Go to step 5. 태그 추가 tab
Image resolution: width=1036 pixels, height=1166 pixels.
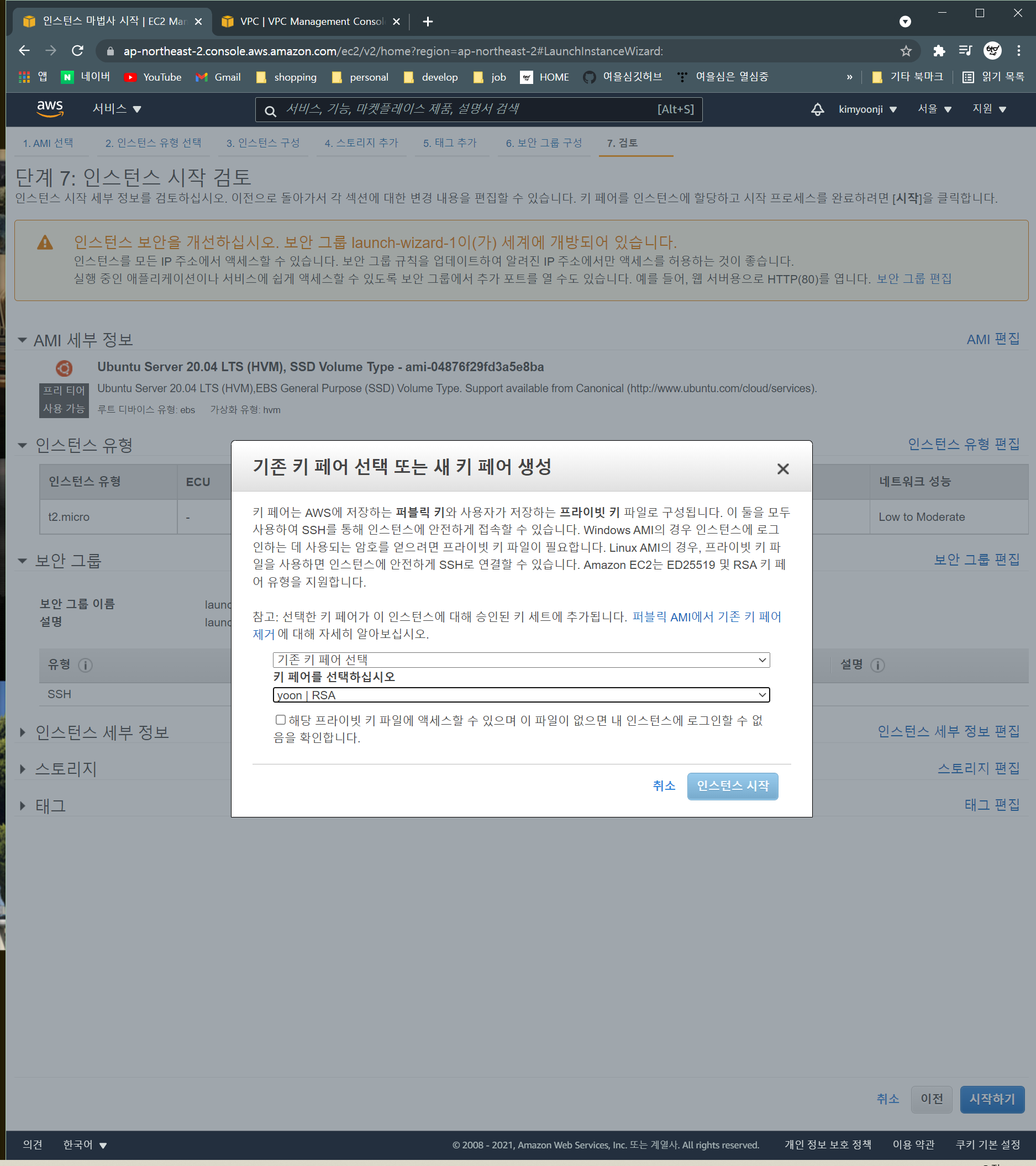point(450,143)
